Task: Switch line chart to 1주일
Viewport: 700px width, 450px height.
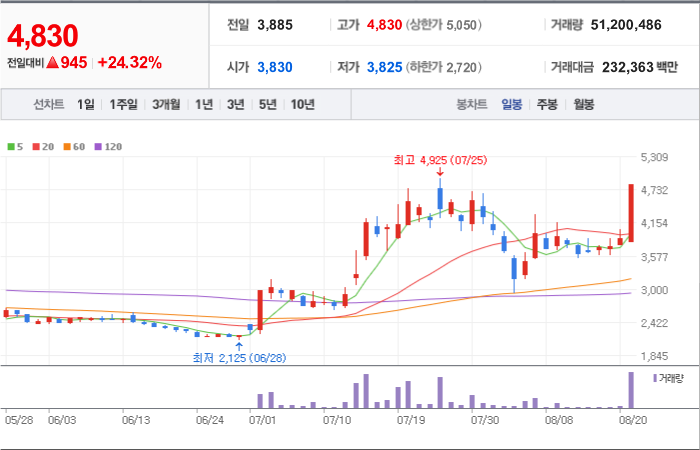Action: click(x=124, y=105)
